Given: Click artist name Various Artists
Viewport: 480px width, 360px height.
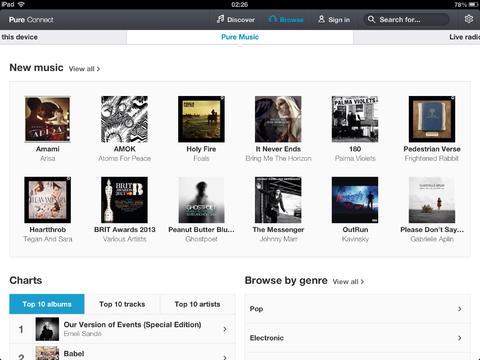Looking at the screenshot, I should coord(124,239).
